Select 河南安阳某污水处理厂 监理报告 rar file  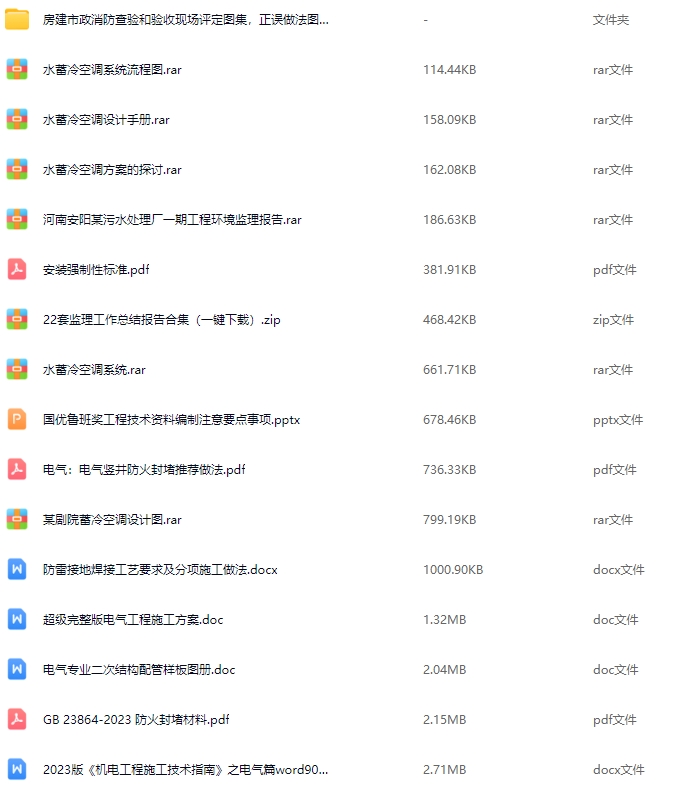point(172,219)
